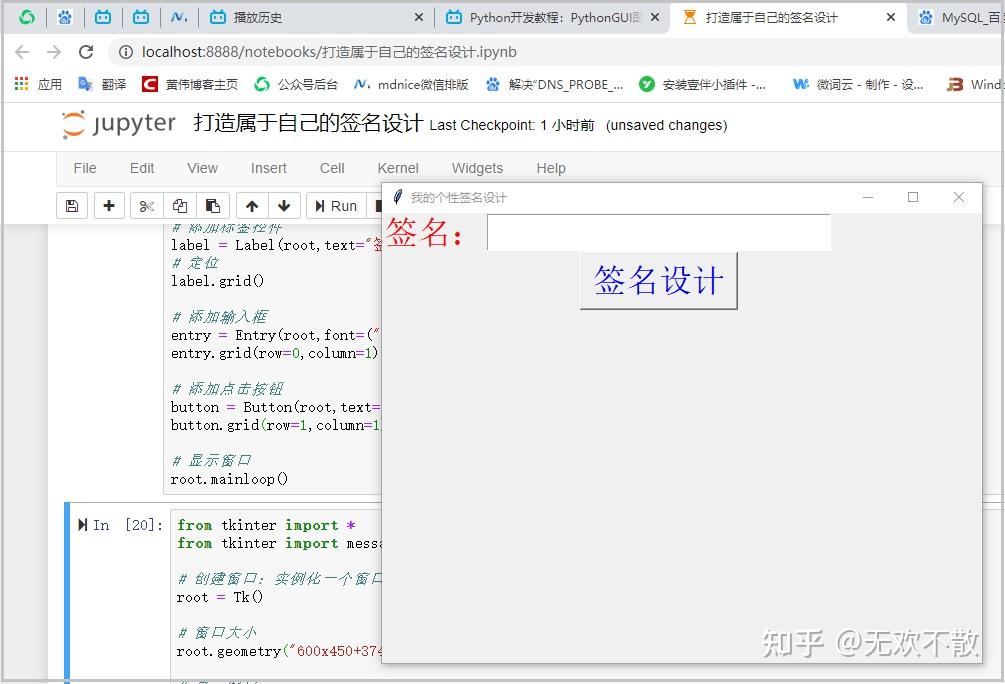The height and width of the screenshot is (684, 1005).
Task: Open the Kernel menu
Action: [x=398, y=168]
